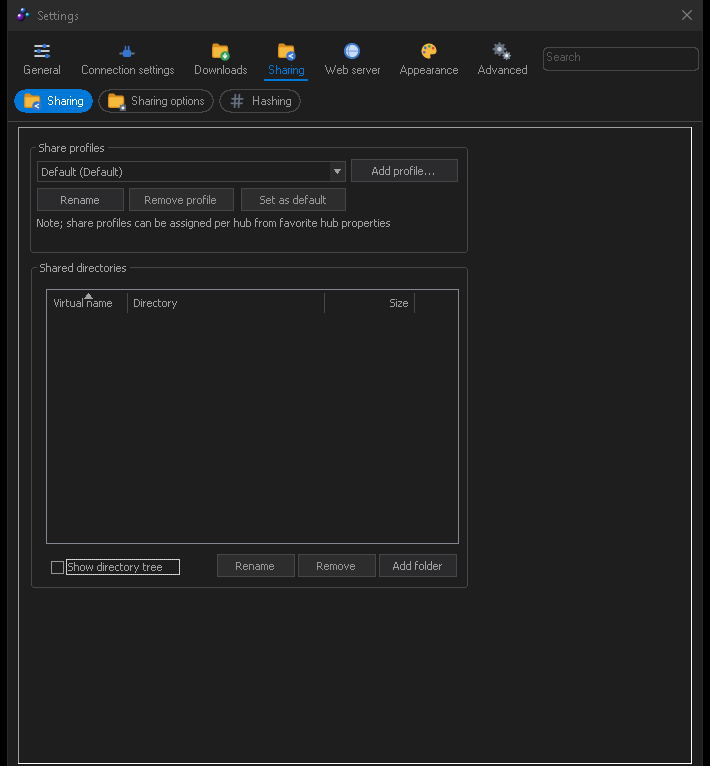This screenshot has height=766, width=710.
Task: Expand the share profile dropdown arrow
Action: (337, 171)
